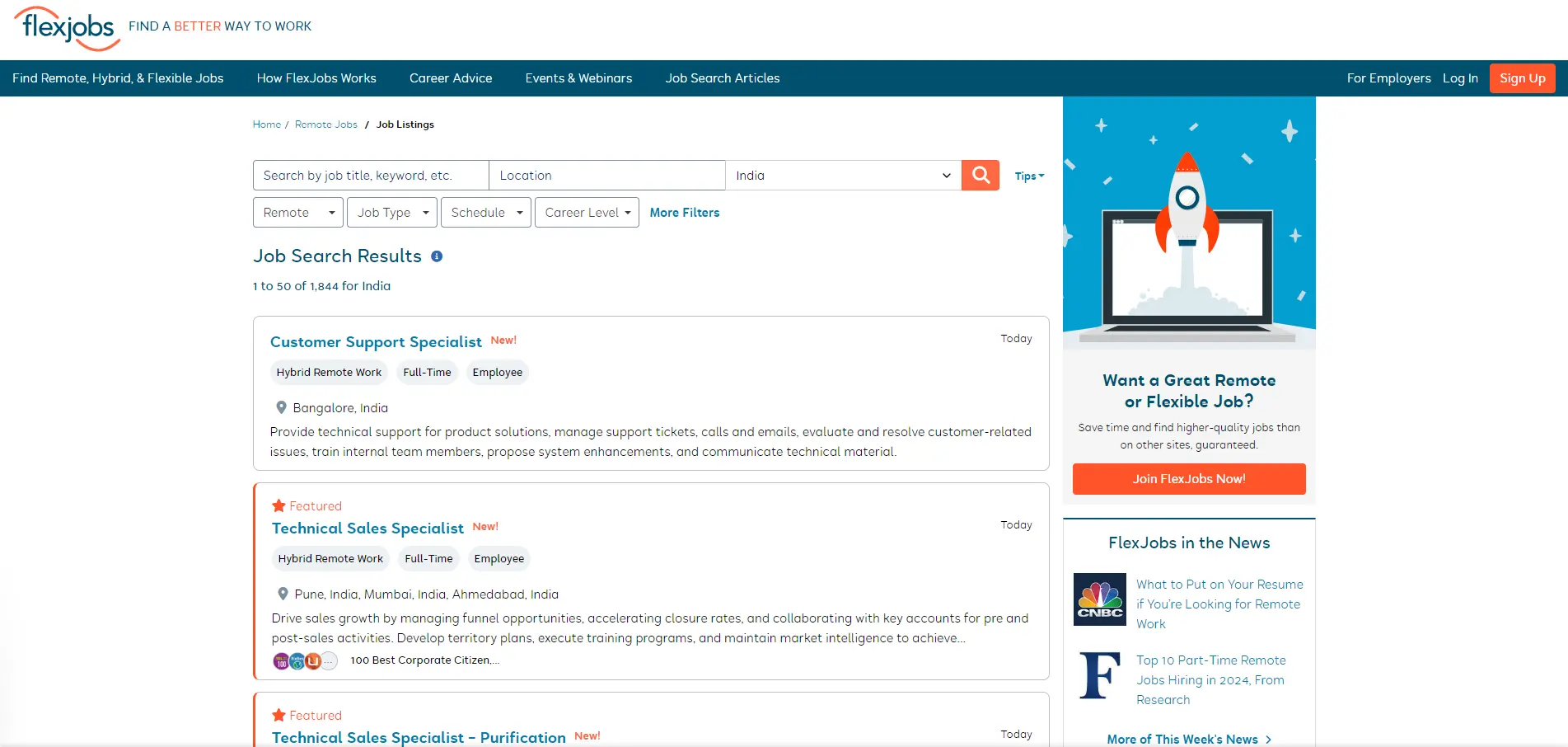Click Hybrid Remote Work tag under Technical Sales Specialist
This screenshot has height=747, width=1568.
click(330, 559)
